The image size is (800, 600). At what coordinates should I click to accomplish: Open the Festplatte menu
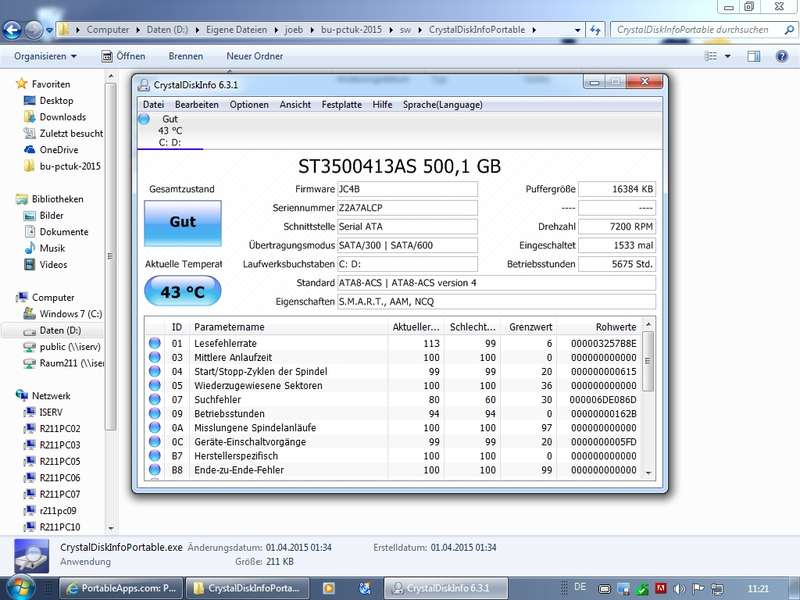pos(341,105)
